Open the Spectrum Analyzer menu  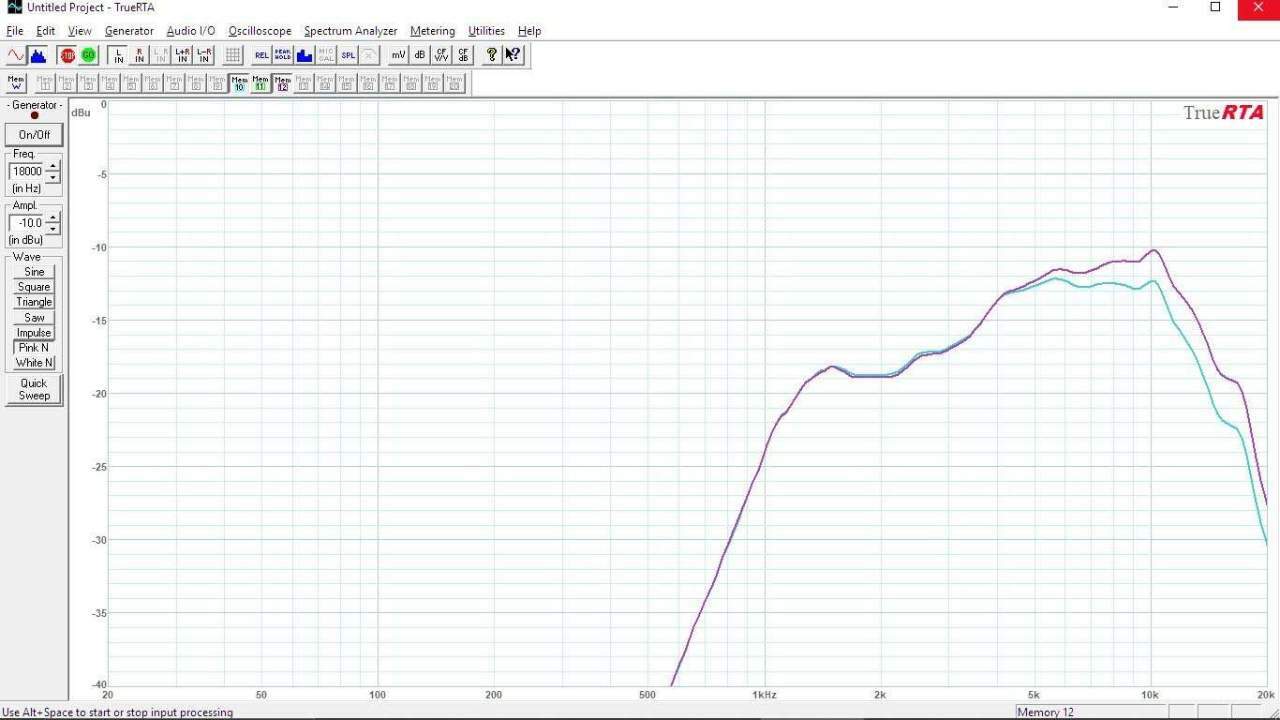tap(351, 31)
